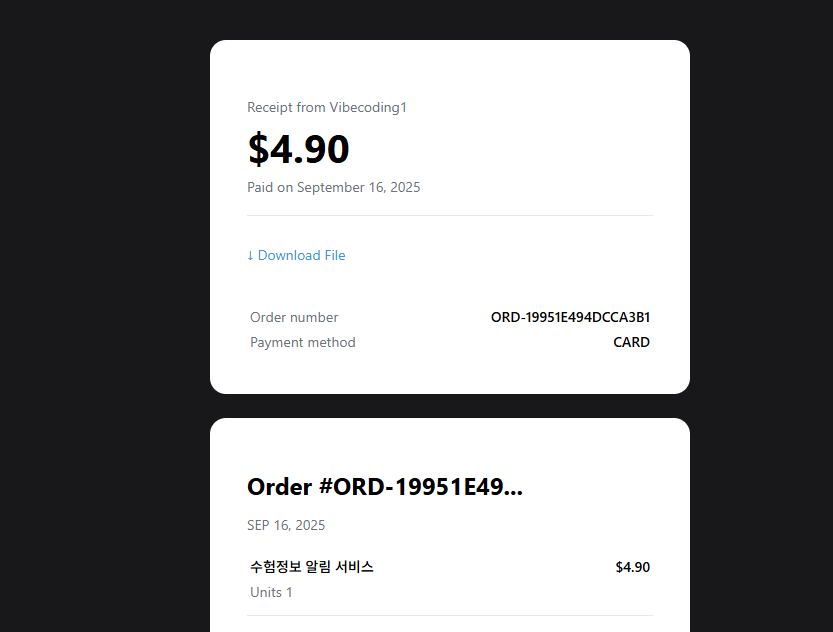Click the down-arrow download icon
The image size is (833, 632).
250,255
